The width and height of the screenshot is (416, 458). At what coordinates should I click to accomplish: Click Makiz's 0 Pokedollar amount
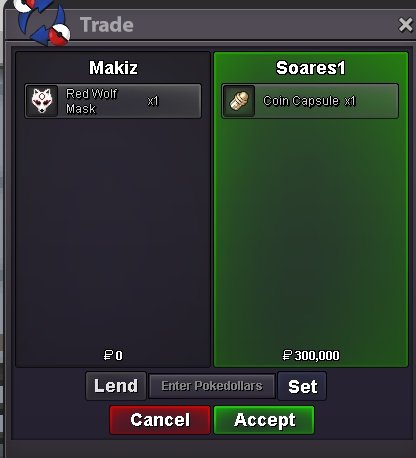tap(113, 355)
